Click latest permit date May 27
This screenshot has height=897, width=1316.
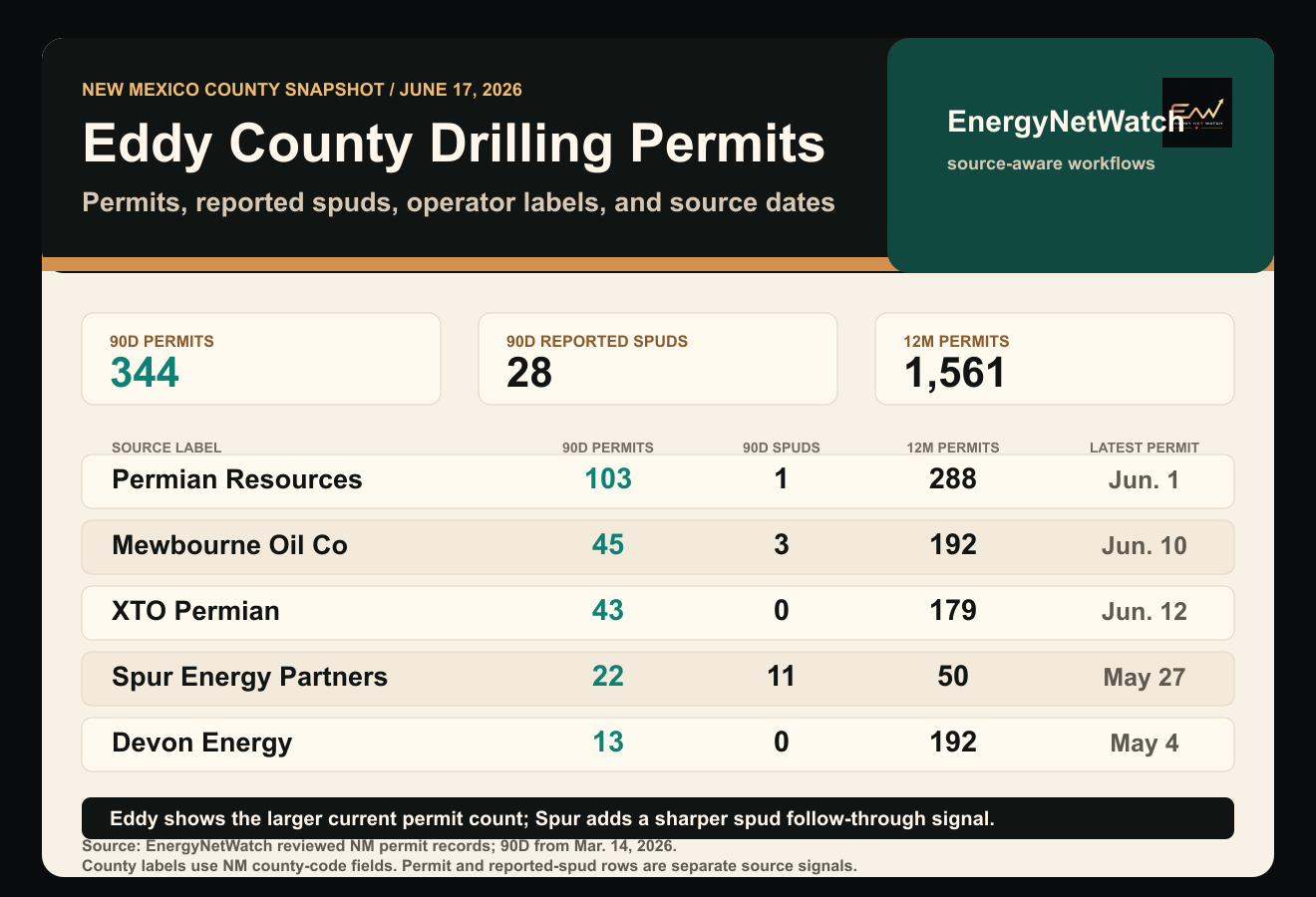pyautogui.click(x=1145, y=678)
